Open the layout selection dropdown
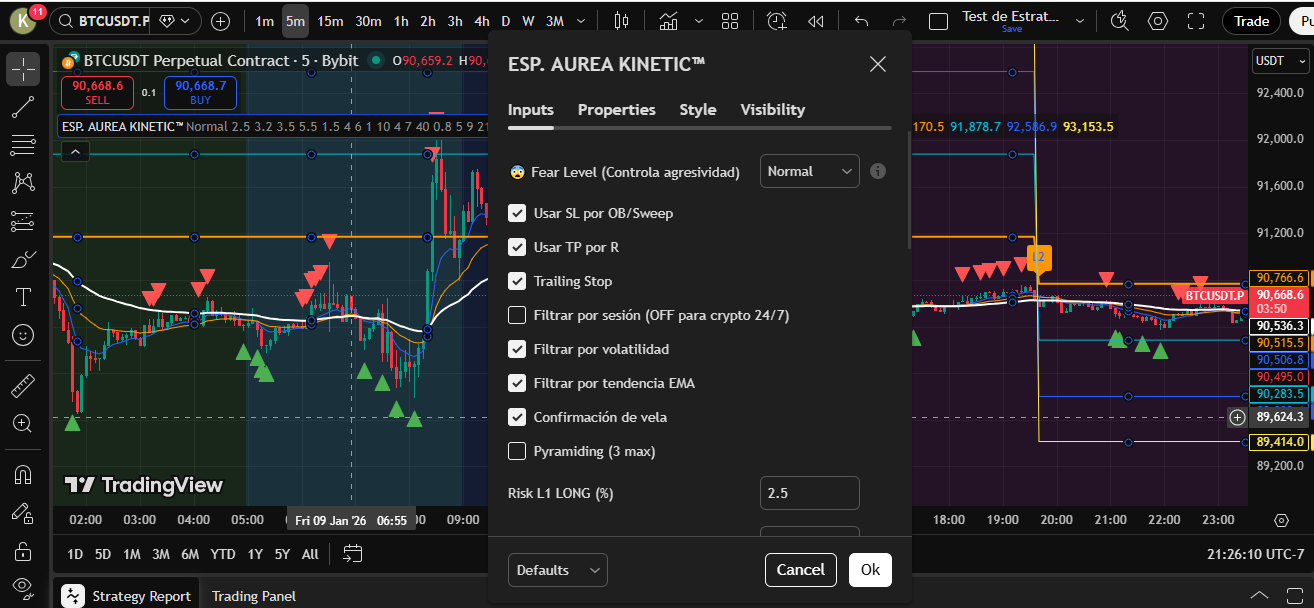Image resolution: width=1314 pixels, height=608 pixels. coord(730,20)
